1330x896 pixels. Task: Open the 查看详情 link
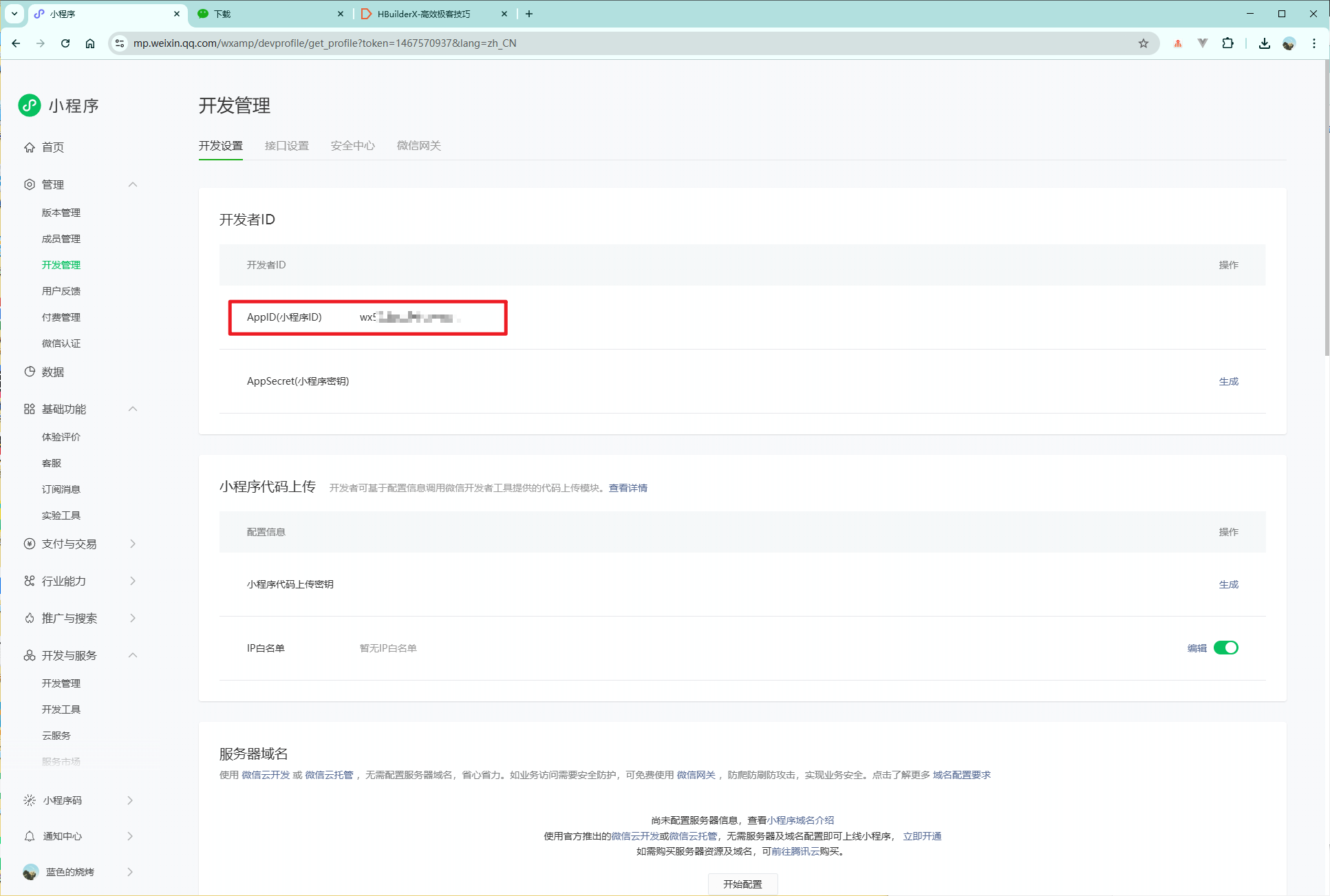[628, 488]
